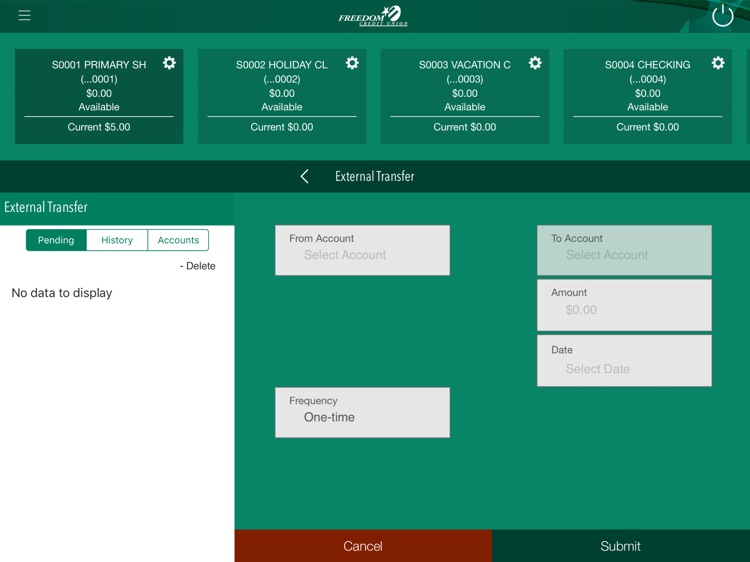Tap the Amount field
Image resolution: width=750 pixels, height=562 pixels.
(x=624, y=305)
